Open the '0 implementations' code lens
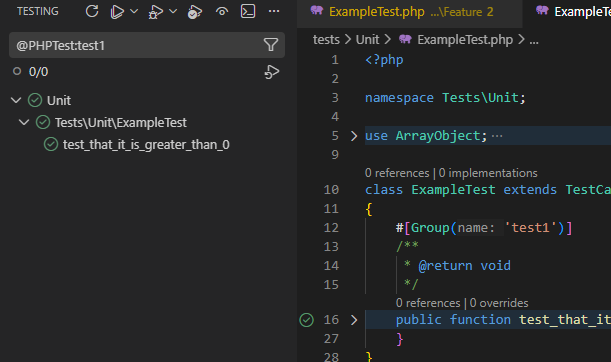The image size is (611, 362). [x=488, y=173]
